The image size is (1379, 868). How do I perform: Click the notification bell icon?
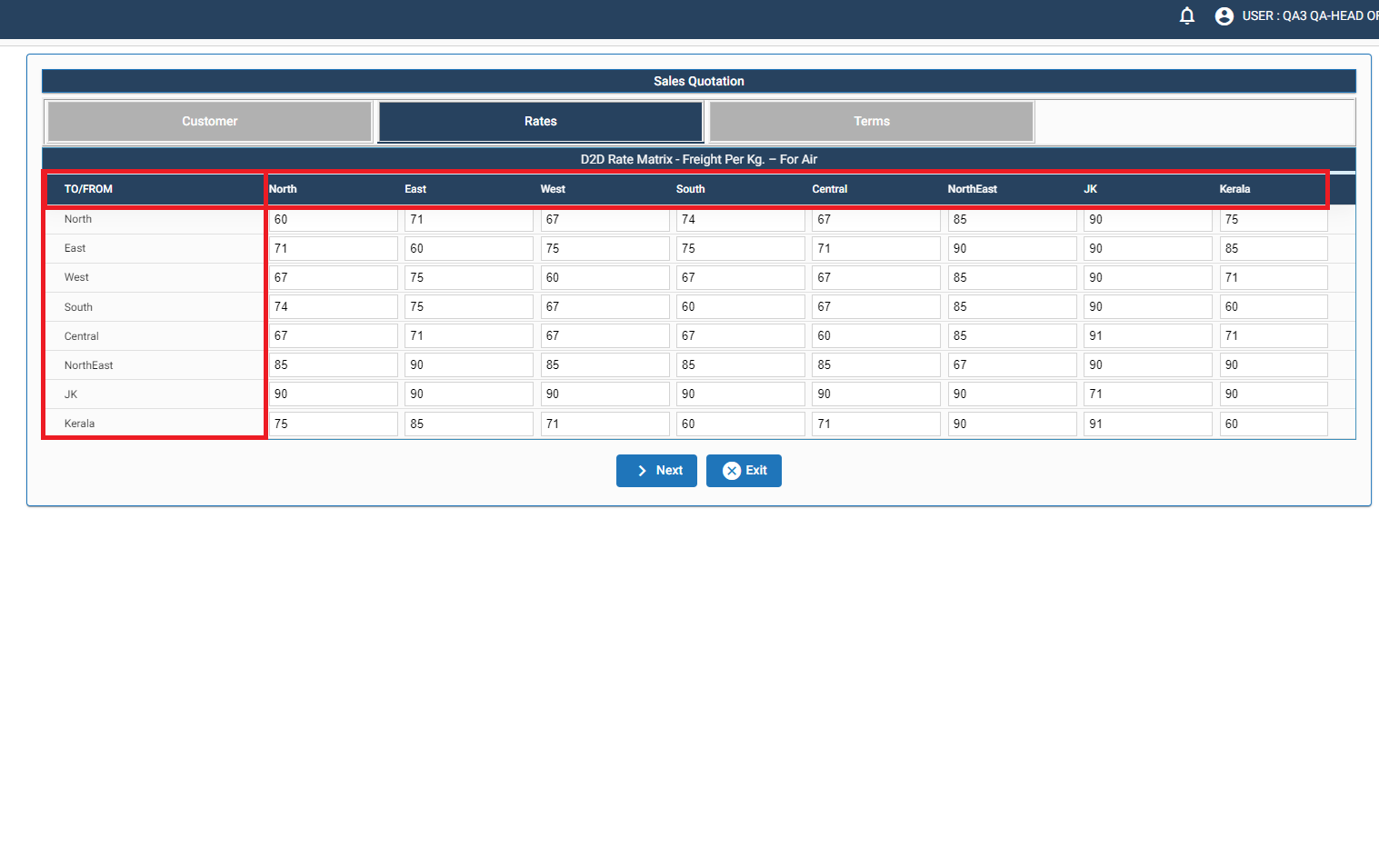[1186, 15]
